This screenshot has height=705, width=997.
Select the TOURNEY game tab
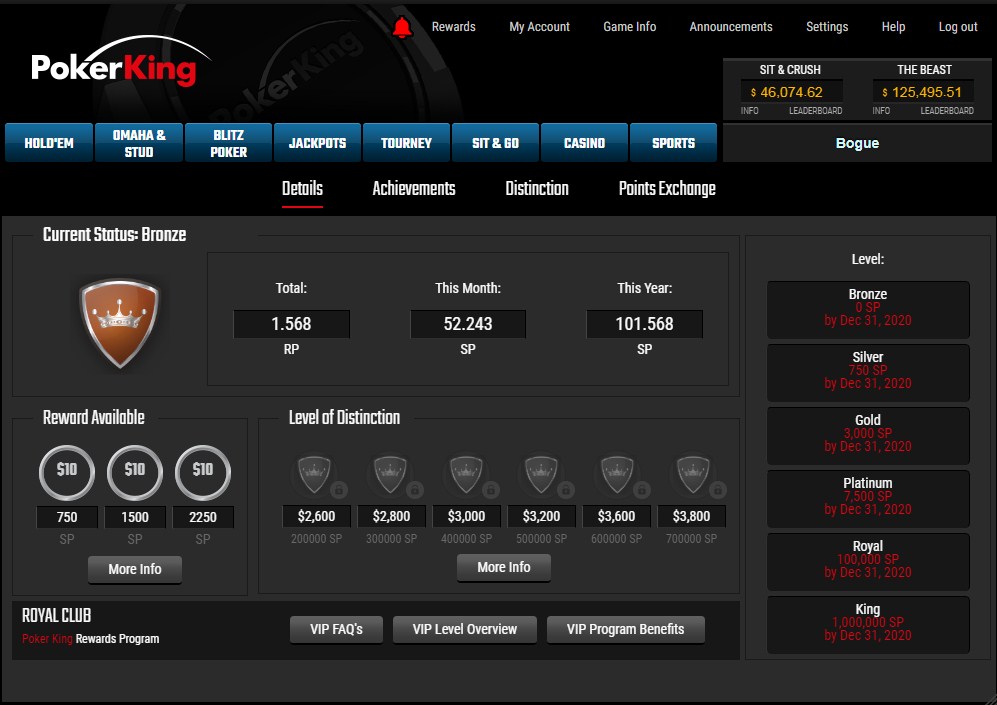[406, 142]
